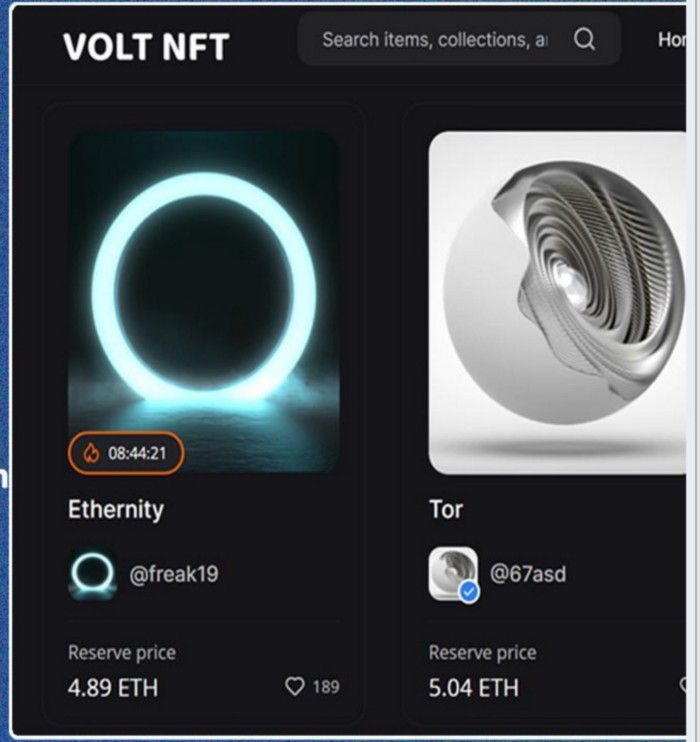Click the @freak19 avatar icon
This screenshot has width=700, height=742.
point(93,575)
